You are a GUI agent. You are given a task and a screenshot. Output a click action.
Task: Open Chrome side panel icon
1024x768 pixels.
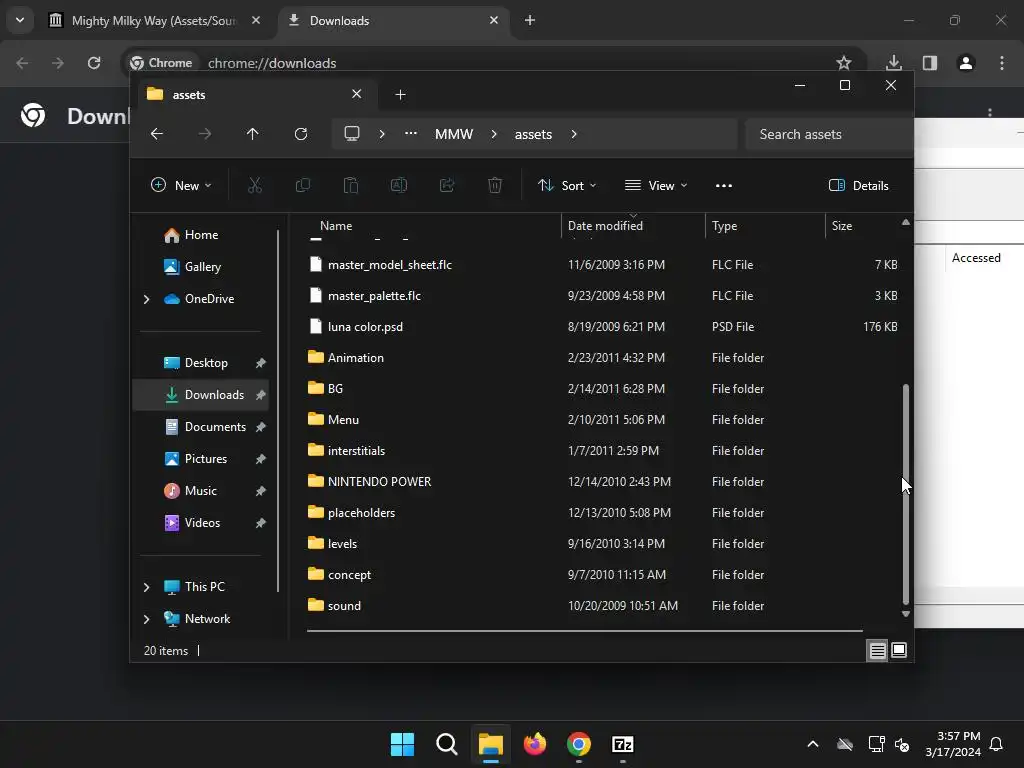[930, 63]
